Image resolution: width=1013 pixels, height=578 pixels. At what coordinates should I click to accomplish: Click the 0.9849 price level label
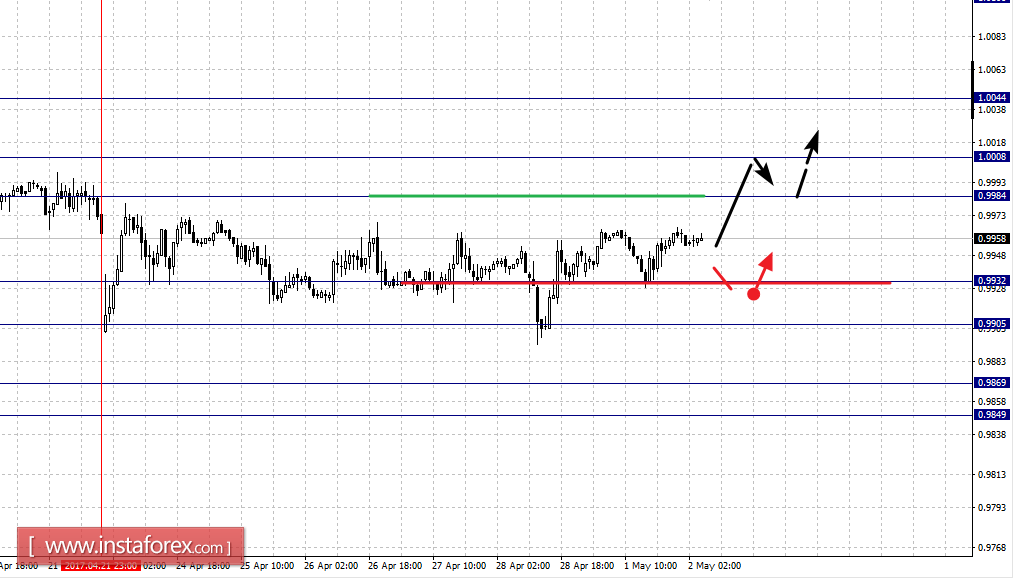click(992, 415)
